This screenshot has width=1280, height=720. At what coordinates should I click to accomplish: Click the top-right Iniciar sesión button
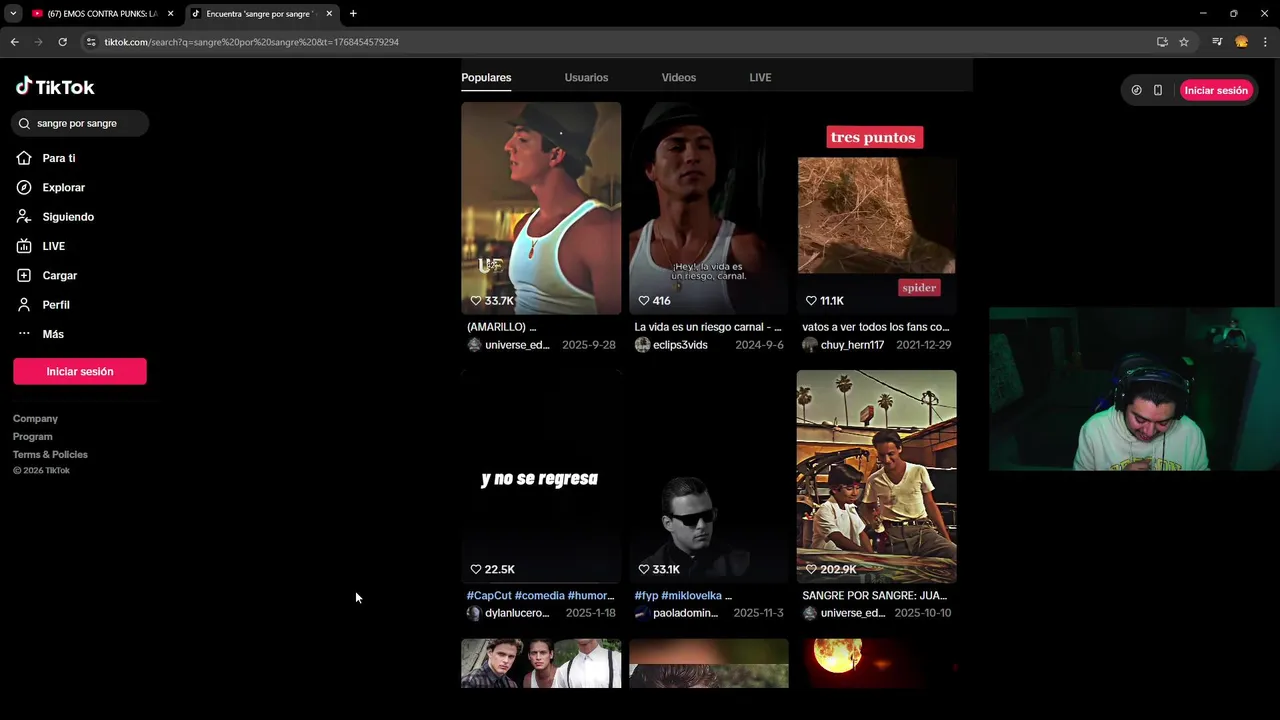(1216, 90)
